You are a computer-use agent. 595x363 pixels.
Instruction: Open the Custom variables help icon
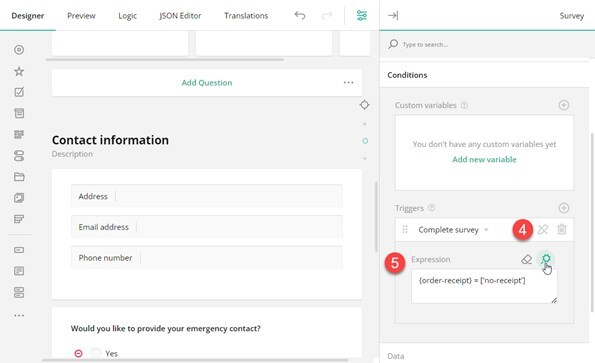pos(464,105)
